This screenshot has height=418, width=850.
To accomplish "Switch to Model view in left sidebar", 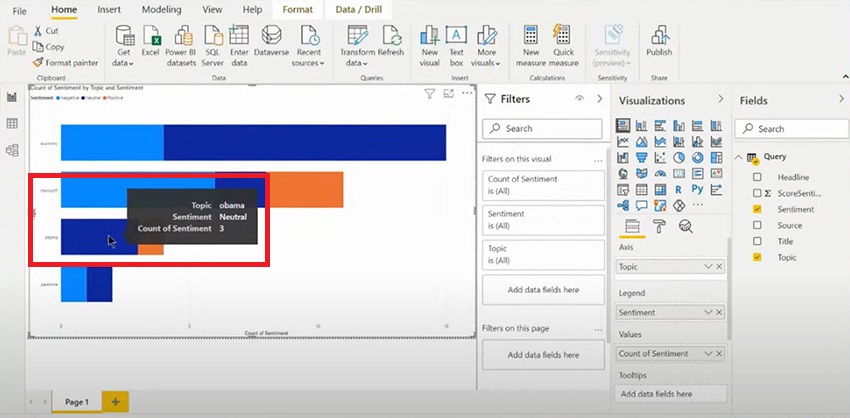I will pos(12,150).
